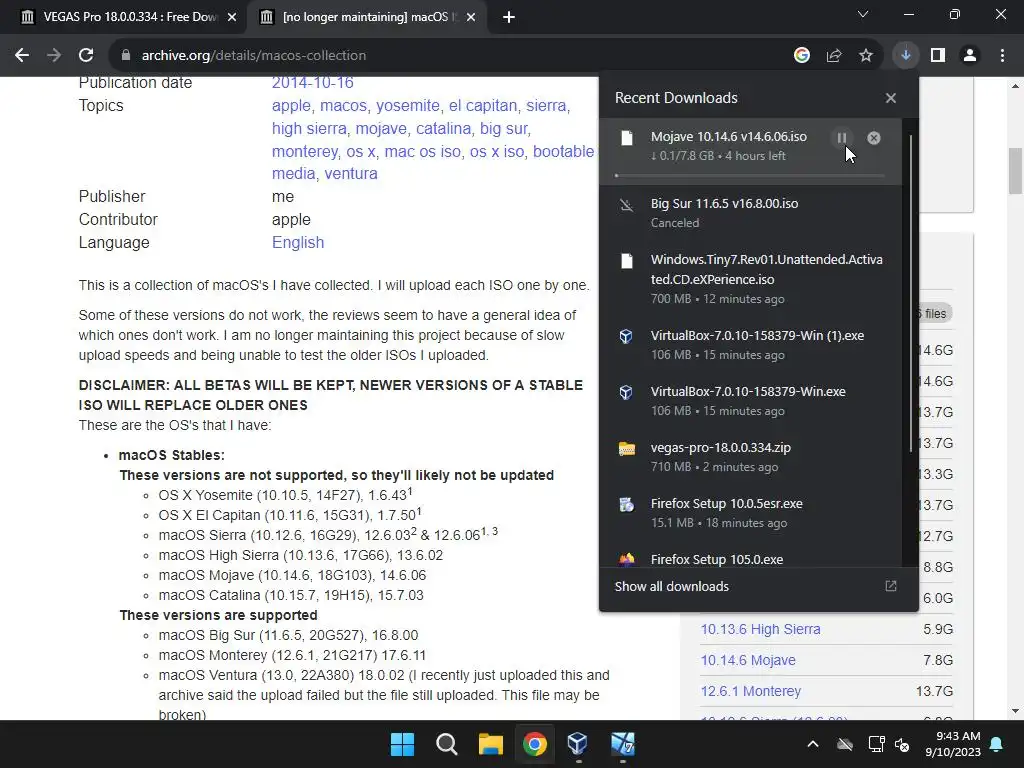Open the notifications bell in taskbar

click(x=997, y=744)
